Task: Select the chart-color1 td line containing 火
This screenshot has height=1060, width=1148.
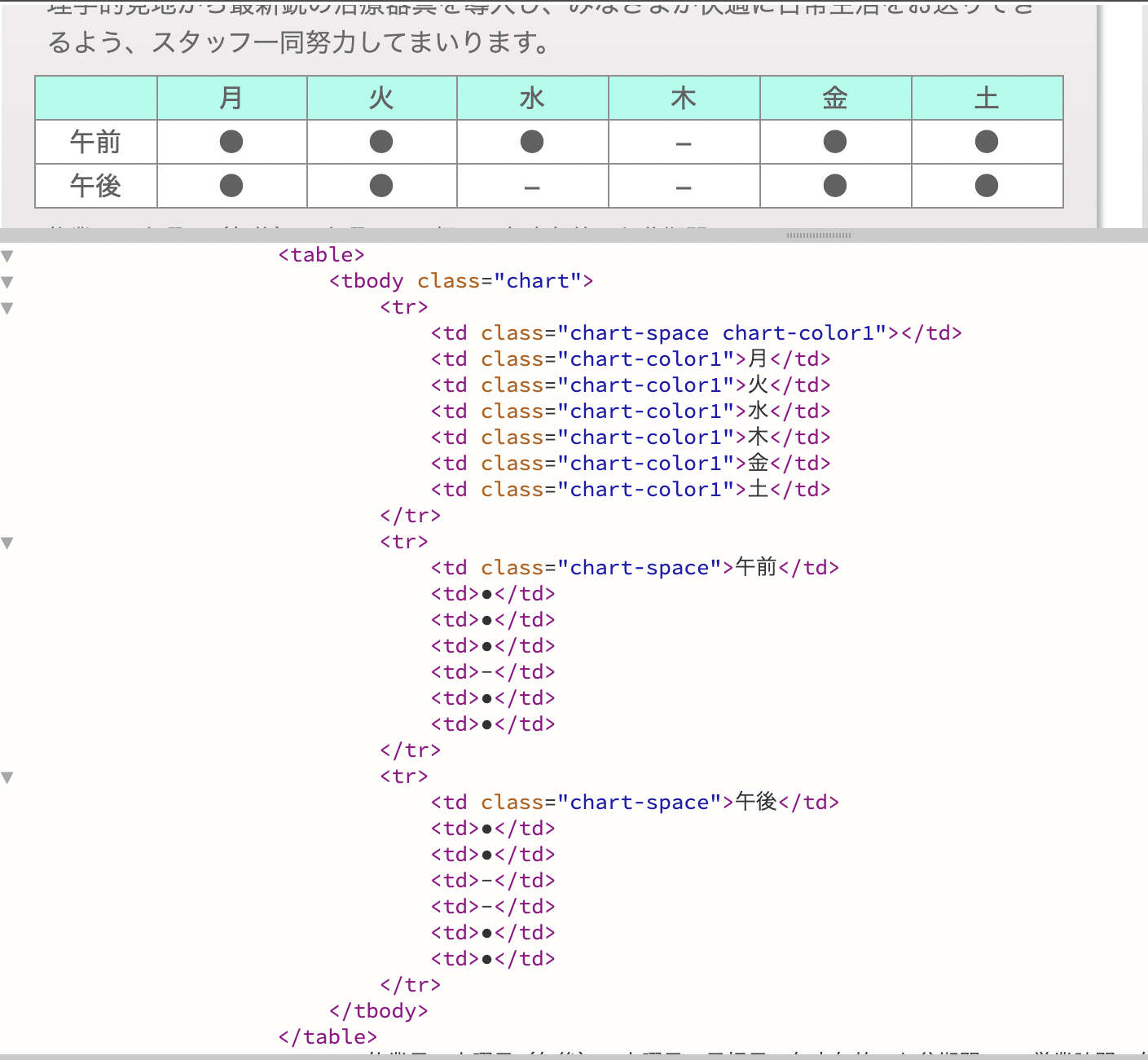Action: [x=631, y=385]
